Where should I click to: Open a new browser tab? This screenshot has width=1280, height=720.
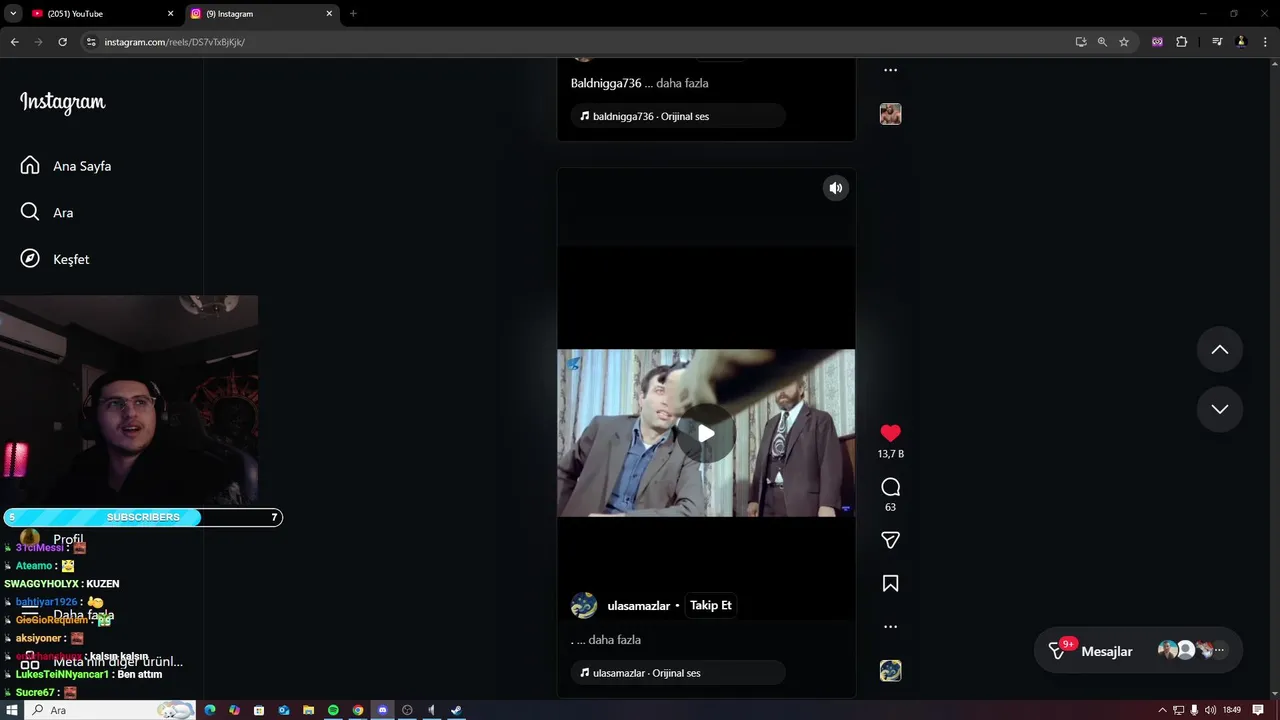(x=353, y=14)
